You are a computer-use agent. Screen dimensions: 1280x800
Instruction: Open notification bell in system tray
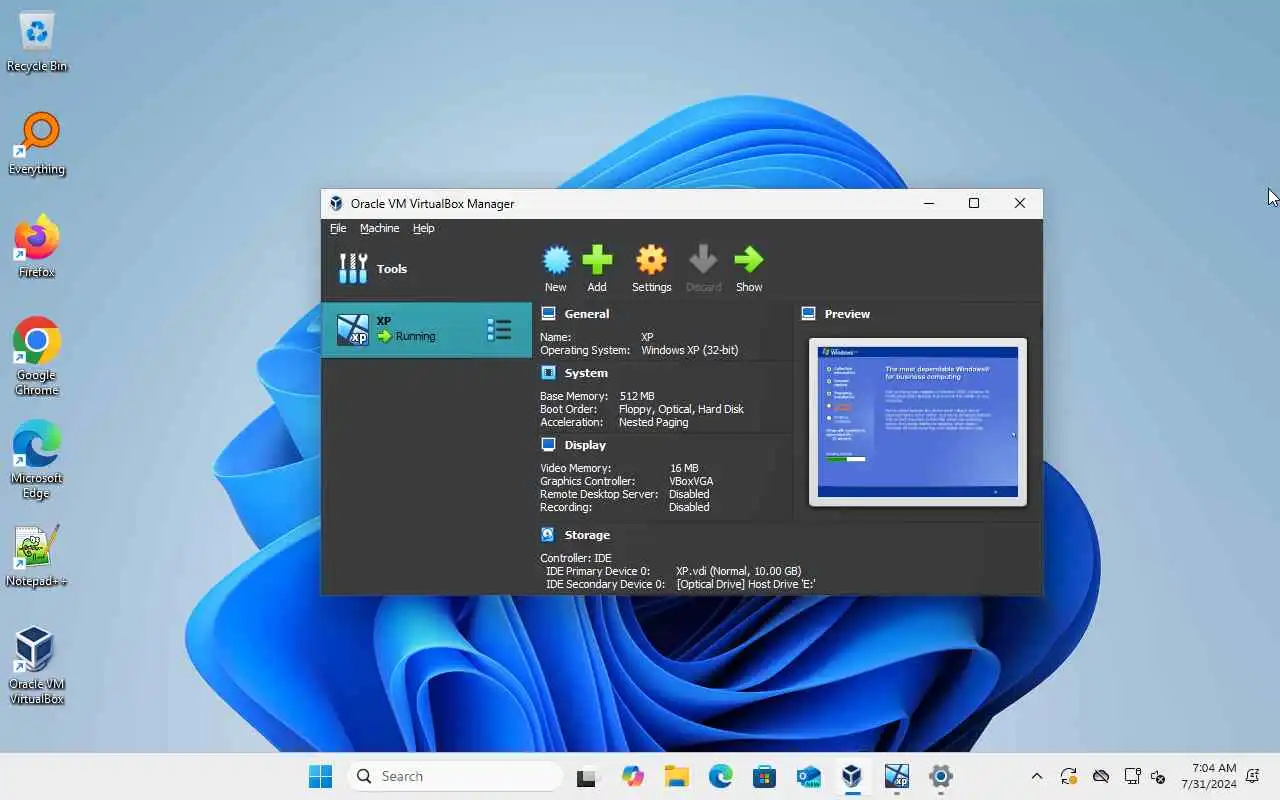[x=1253, y=776]
